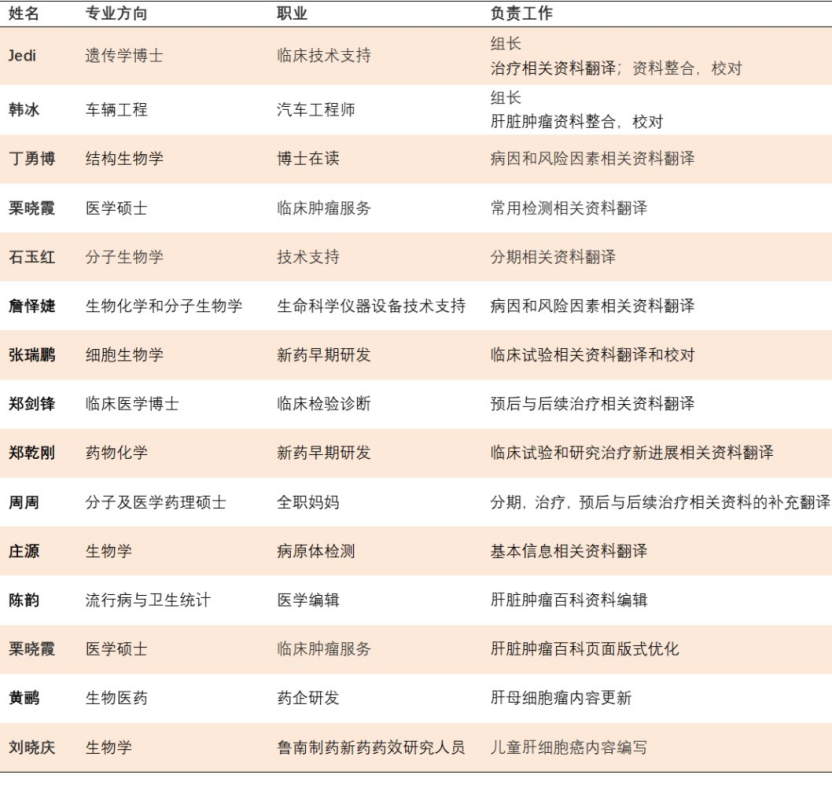Select the name Jedi in the first row
The image size is (832, 804).
(22, 56)
